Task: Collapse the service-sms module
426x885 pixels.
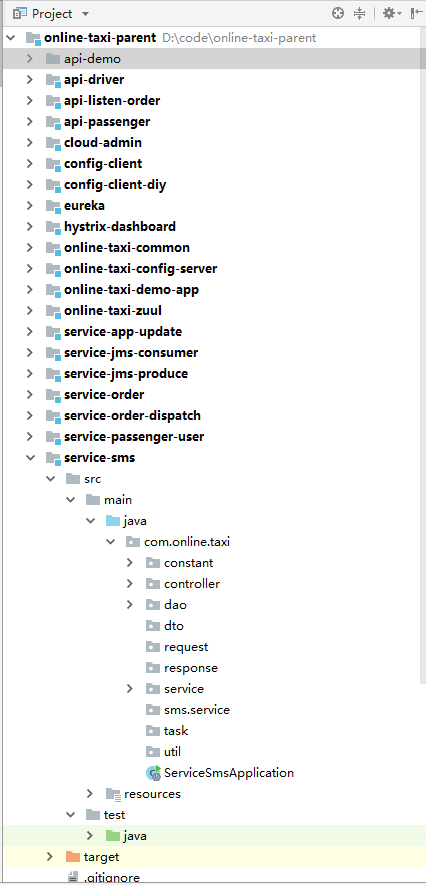Action: pyautogui.click(x=29, y=458)
